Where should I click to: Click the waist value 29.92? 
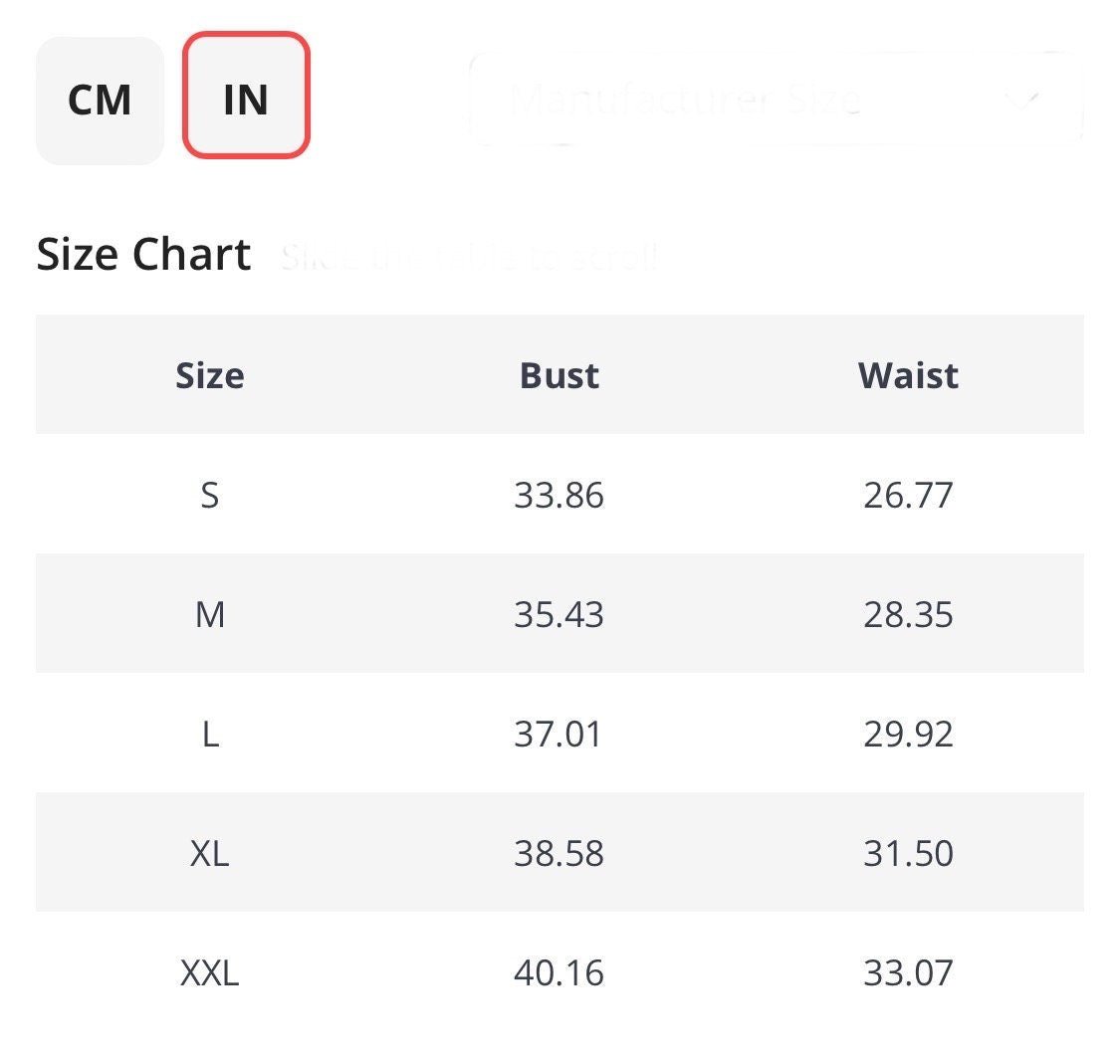(908, 734)
